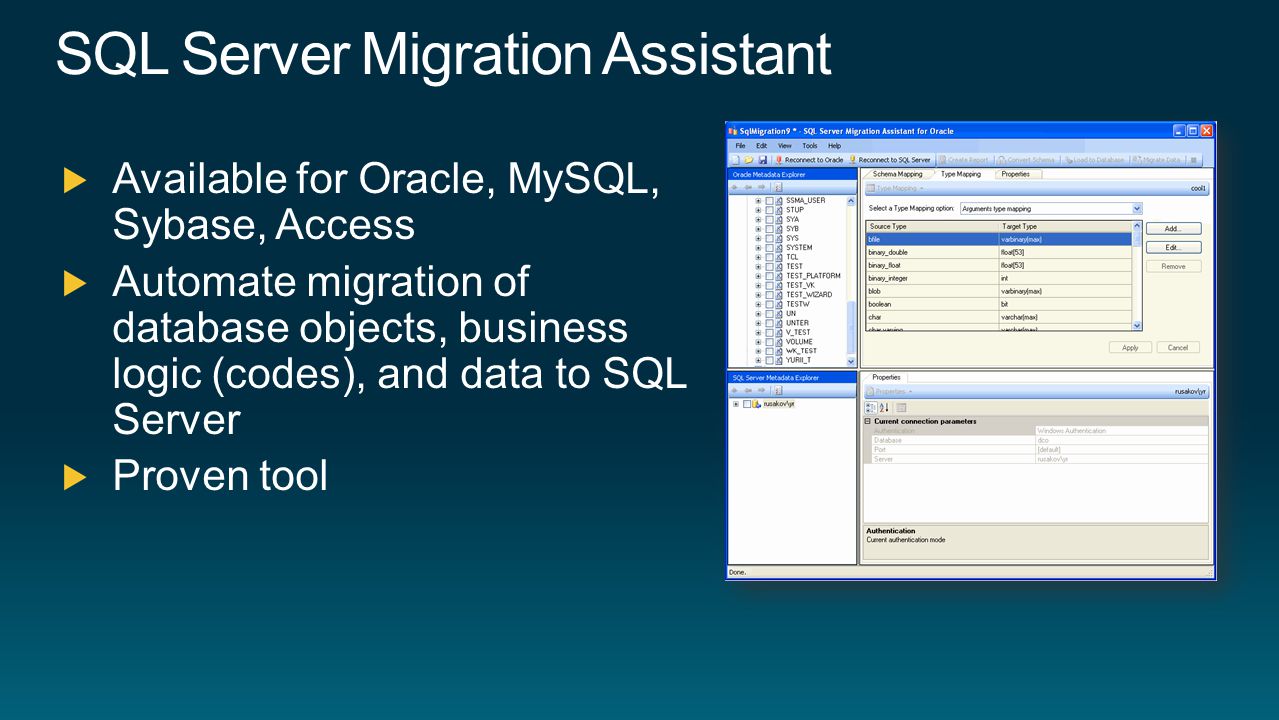Image resolution: width=1279 pixels, height=720 pixels.
Task: Check the TEST schema checkbox
Action: [769, 267]
